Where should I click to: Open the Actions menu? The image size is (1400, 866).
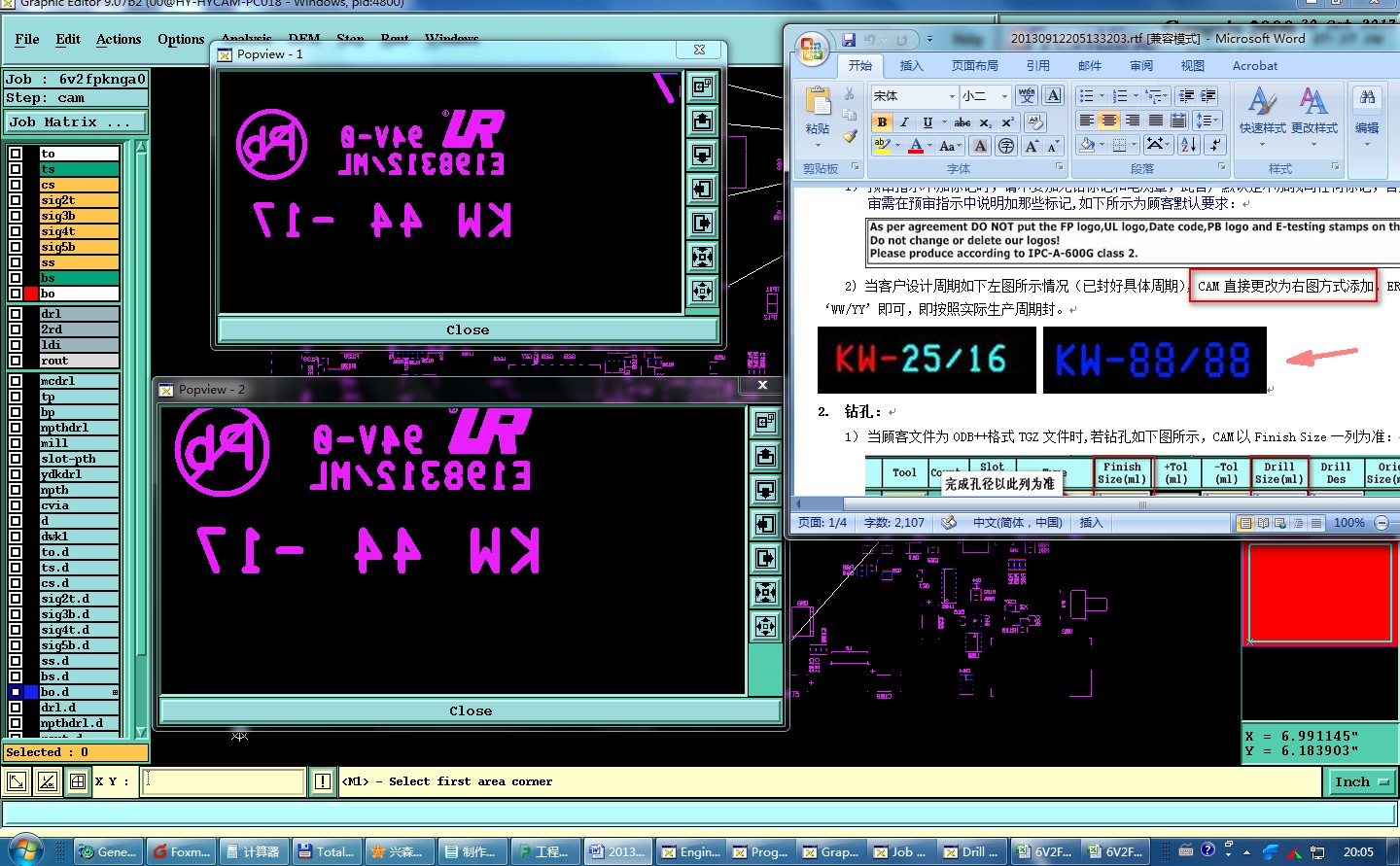(x=119, y=39)
